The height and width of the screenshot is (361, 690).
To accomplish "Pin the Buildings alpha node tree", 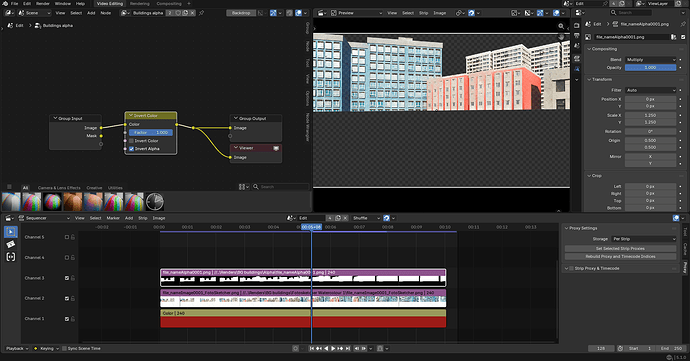I will 202,13.
